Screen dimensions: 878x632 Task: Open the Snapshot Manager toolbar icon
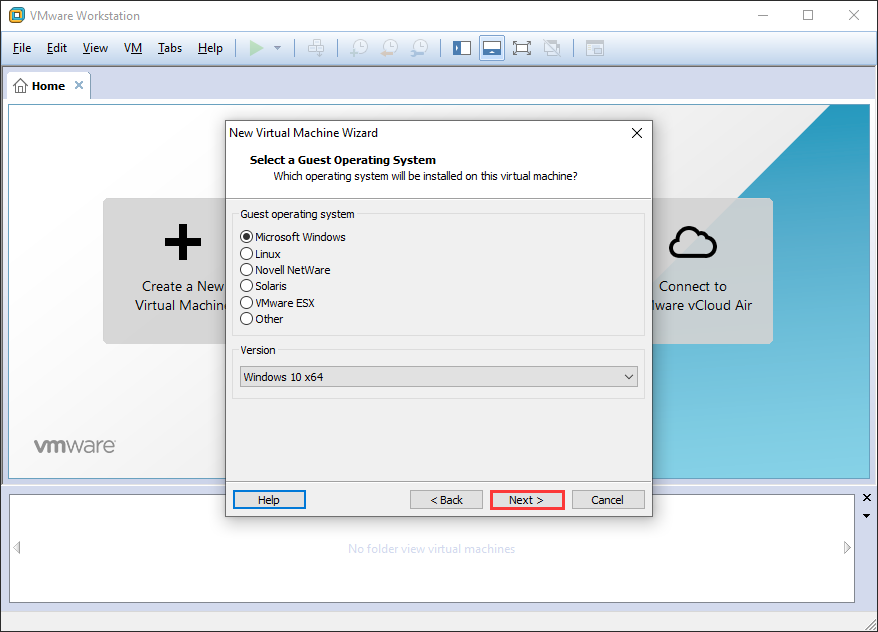coord(419,48)
